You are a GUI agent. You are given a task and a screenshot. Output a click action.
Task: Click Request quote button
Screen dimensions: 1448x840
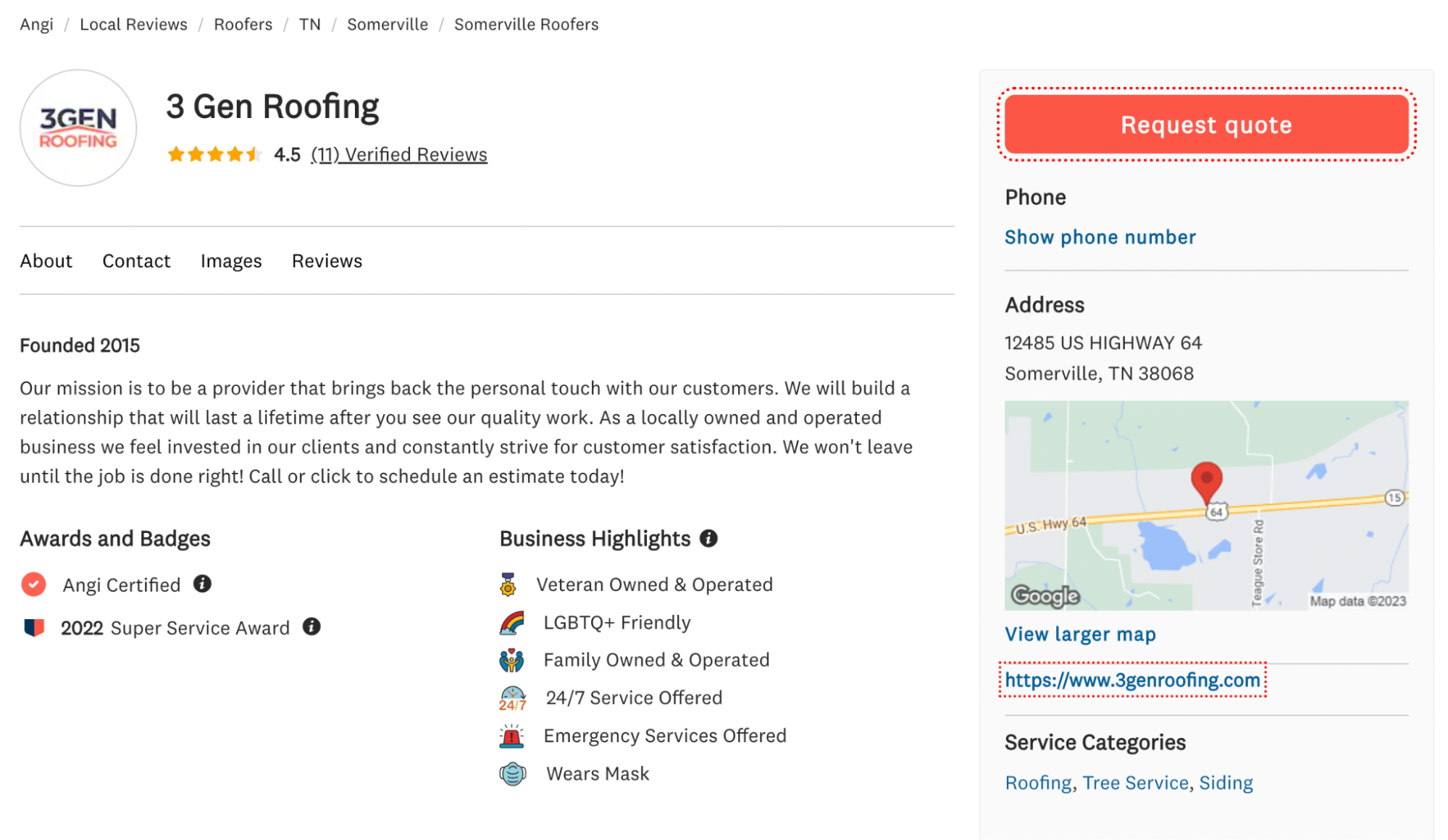pyautogui.click(x=1206, y=124)
